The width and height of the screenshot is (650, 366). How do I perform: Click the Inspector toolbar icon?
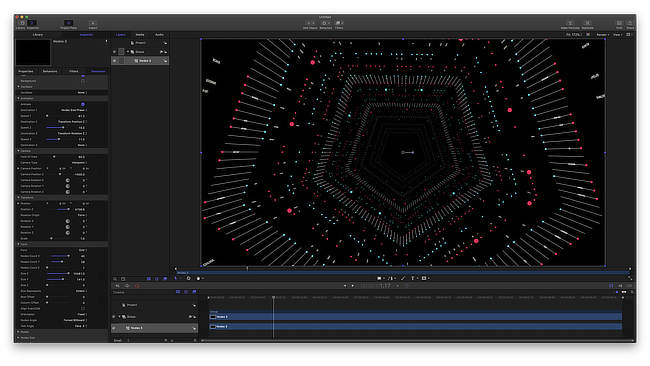click(x=32, y=24)
